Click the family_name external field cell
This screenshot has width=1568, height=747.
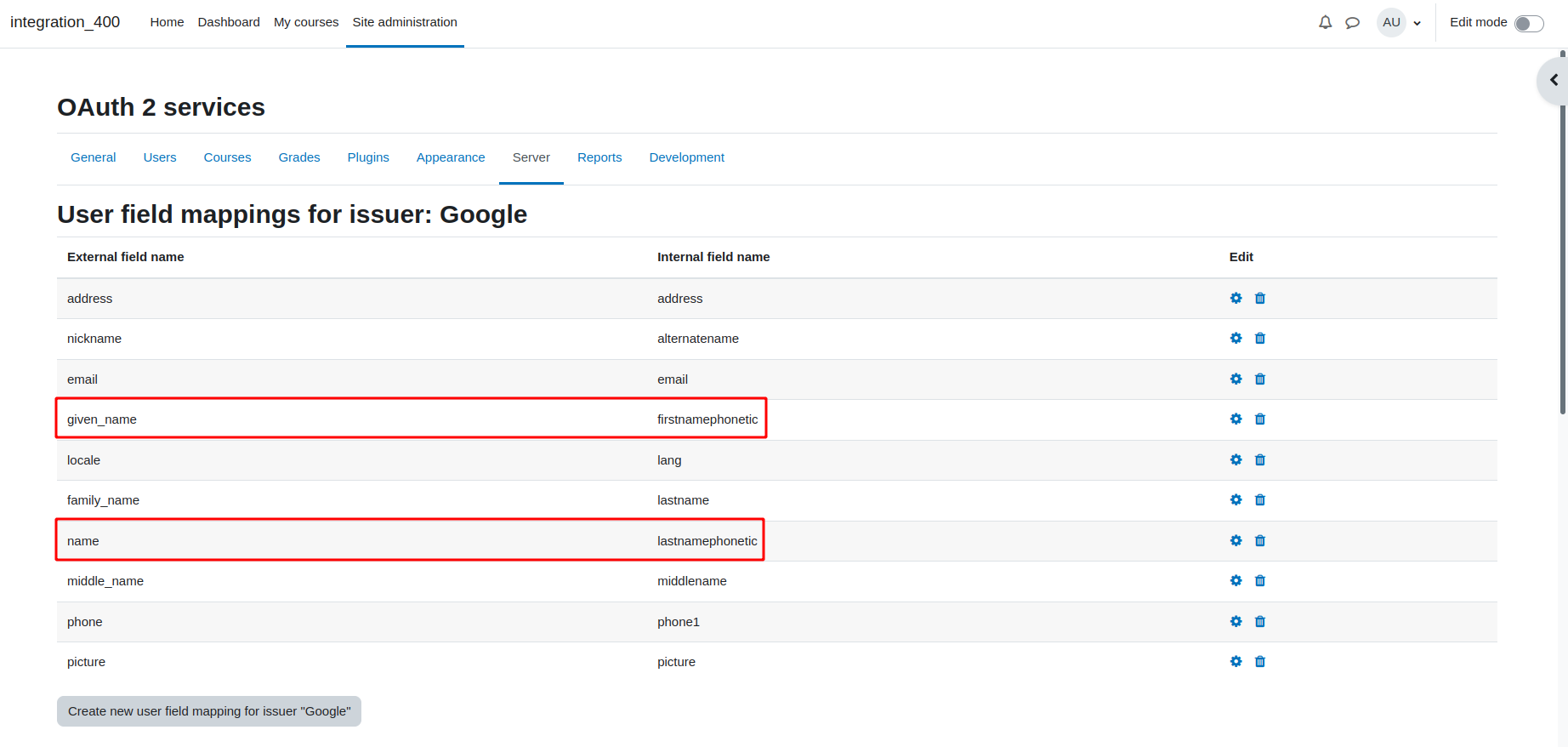tap(103, 500)
